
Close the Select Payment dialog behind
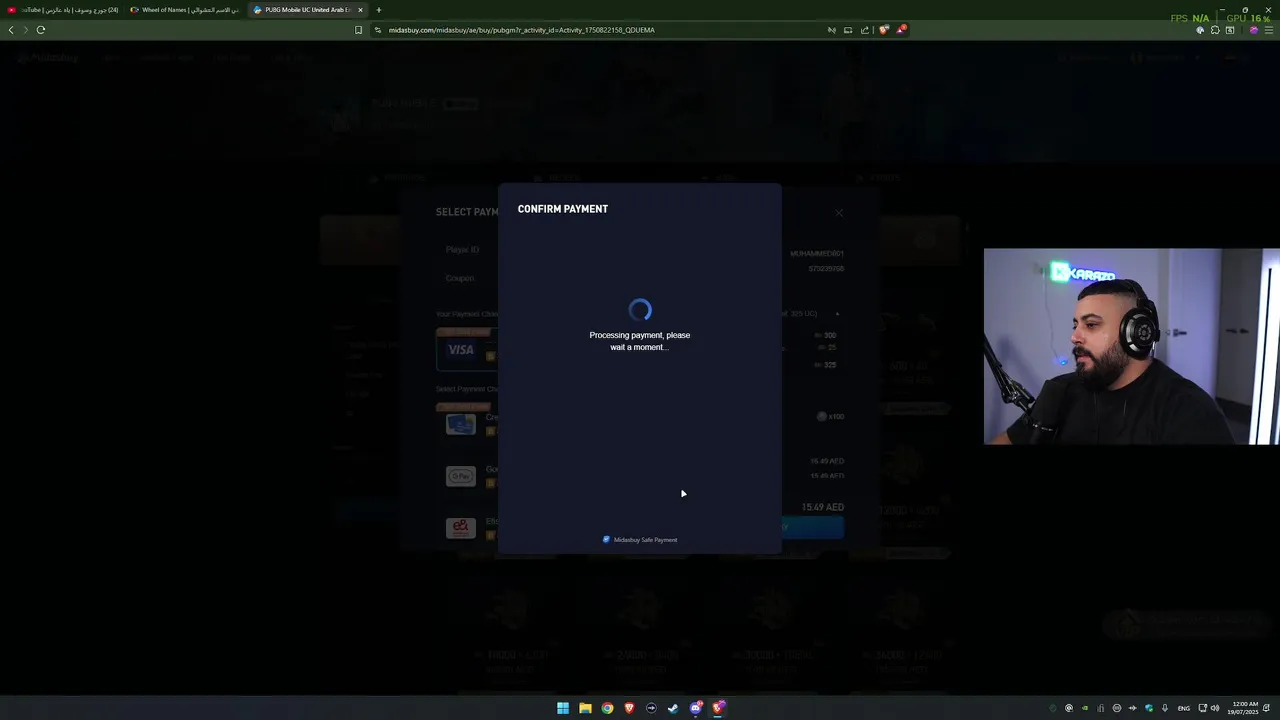(x=839, y=213)
